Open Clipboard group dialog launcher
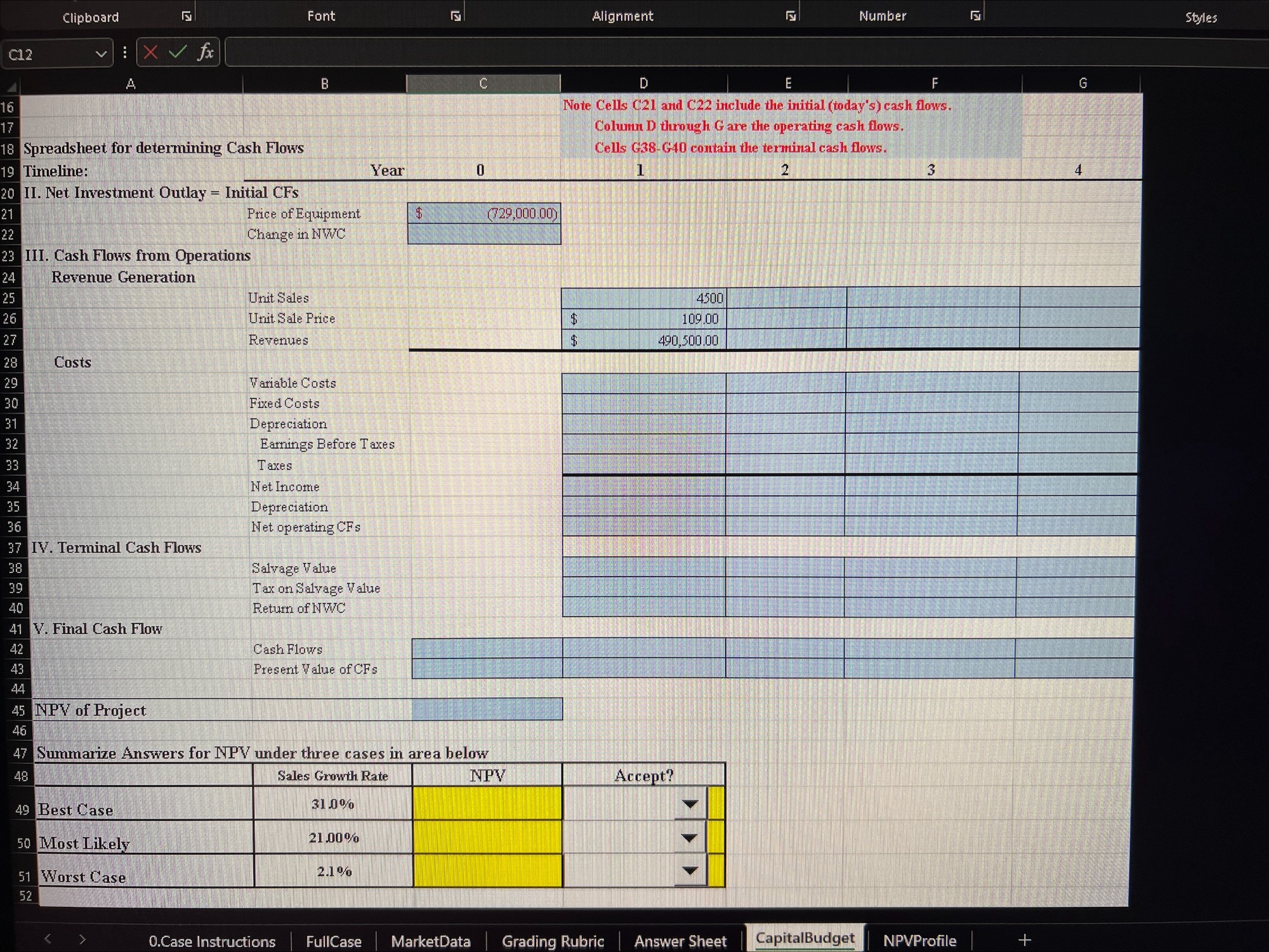Viewport: 1269px width, 952px height. click(187, 16)
